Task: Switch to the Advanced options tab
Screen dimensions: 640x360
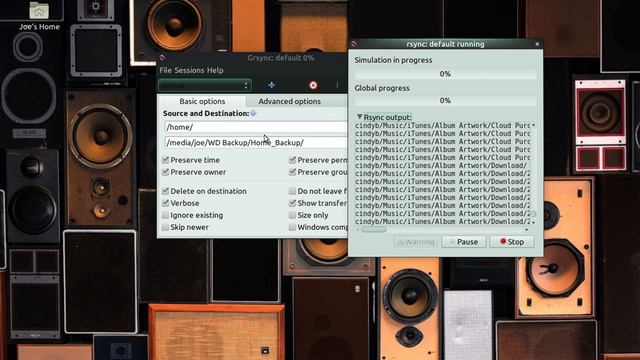Action: pos(289,101)
